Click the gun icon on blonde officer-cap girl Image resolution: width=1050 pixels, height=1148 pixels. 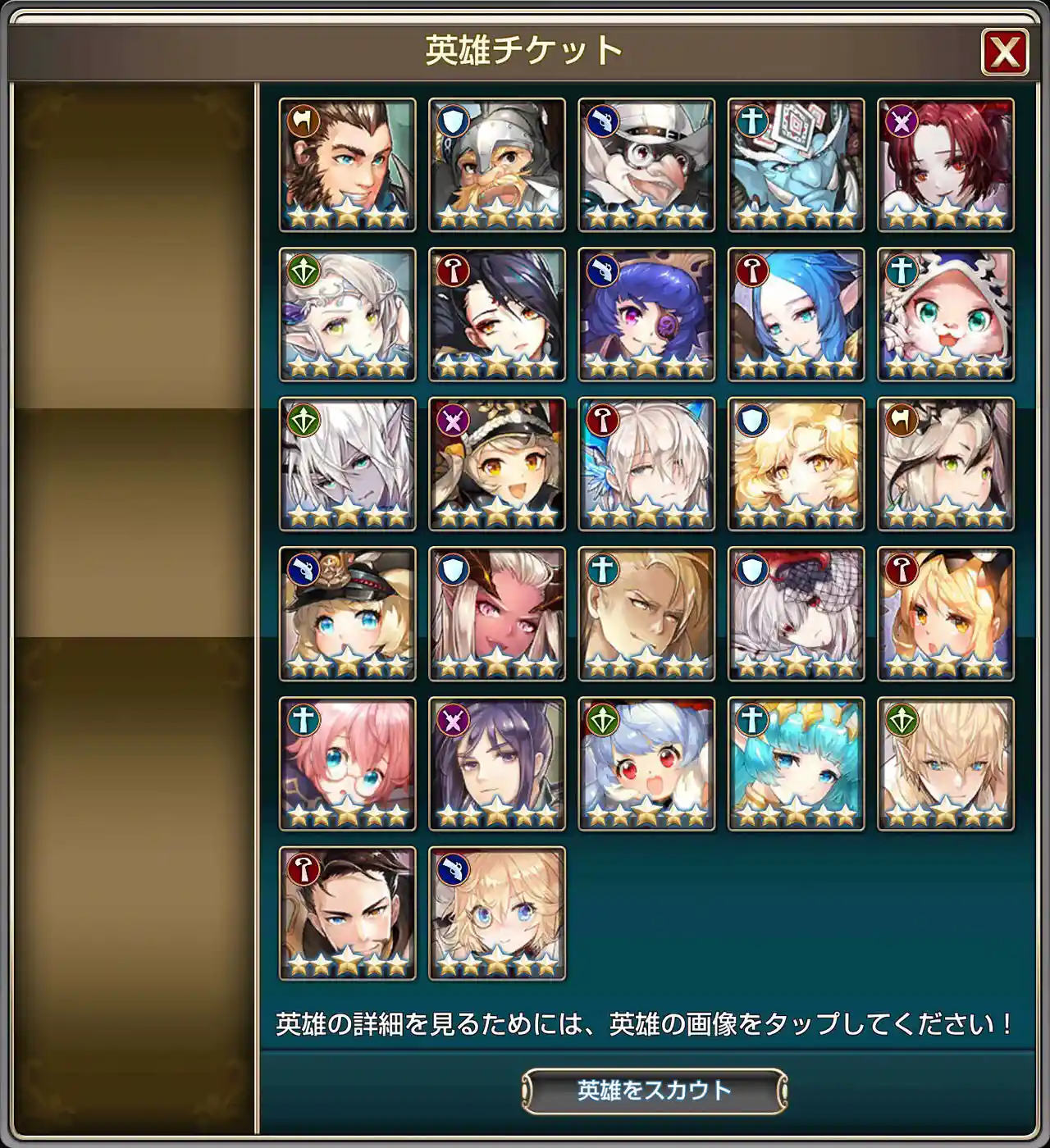coord(303,570)
